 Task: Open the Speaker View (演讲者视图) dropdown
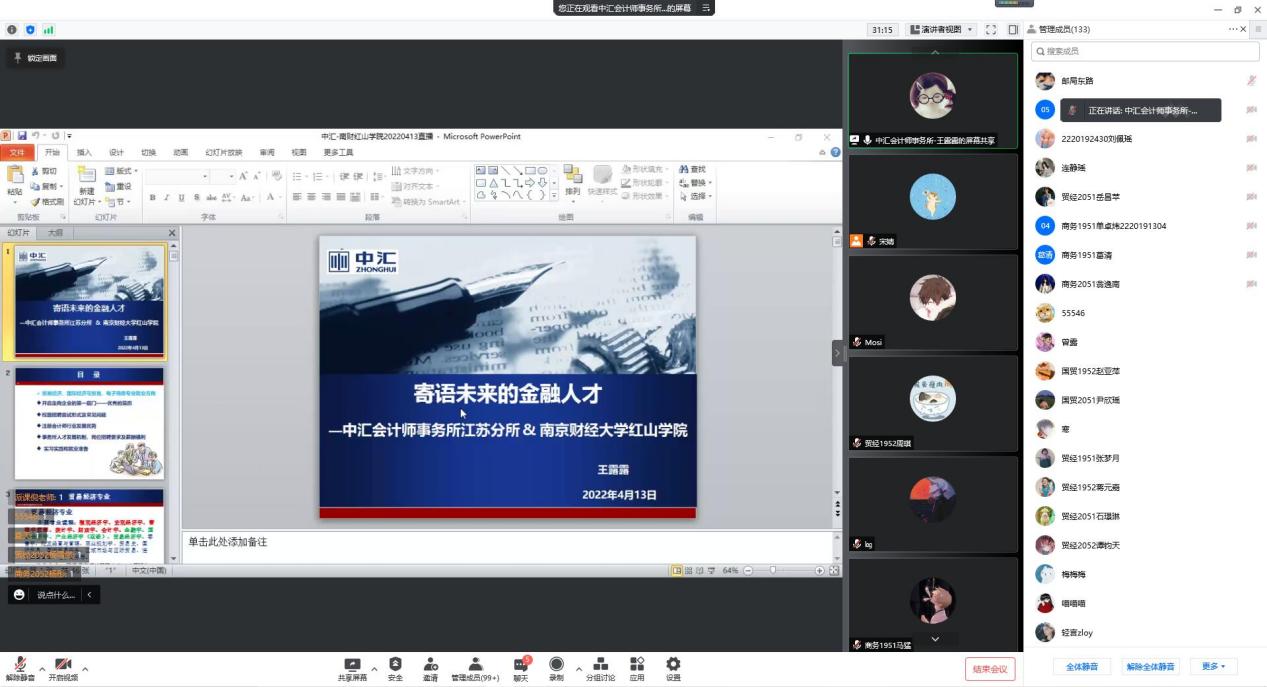[940, 30]
